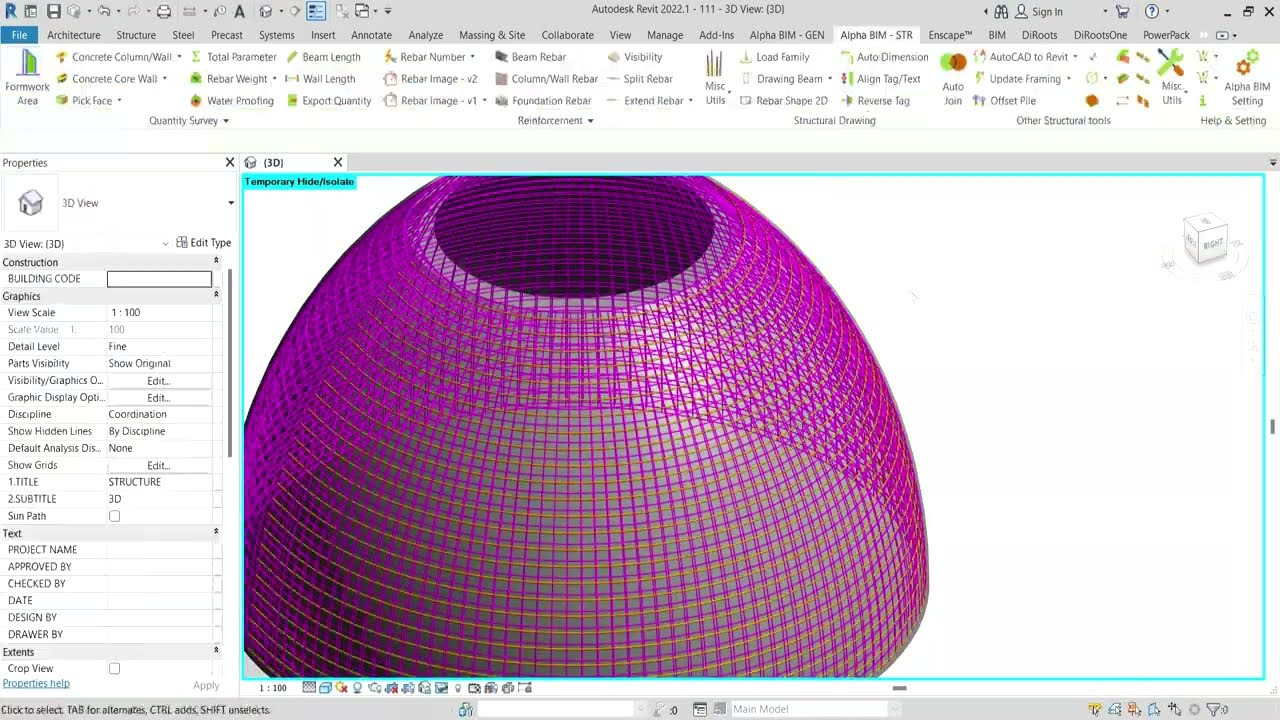This screenshot has width=1280, height=720.
Task: Click the Rebar Shape 2D tool
Action: (783, 101)
